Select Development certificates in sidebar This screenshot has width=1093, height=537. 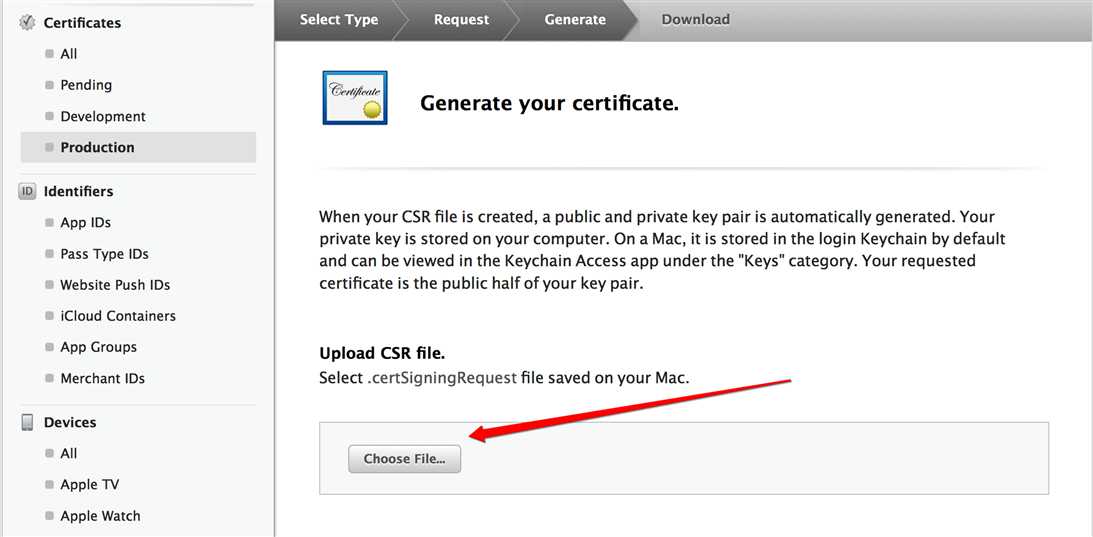pos(103,116)
